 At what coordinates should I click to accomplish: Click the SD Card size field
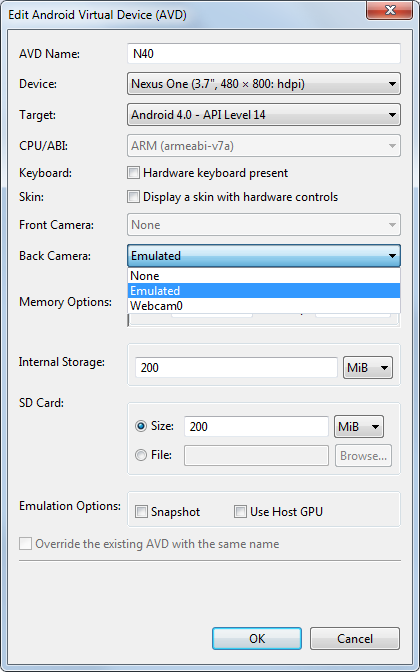256,426
